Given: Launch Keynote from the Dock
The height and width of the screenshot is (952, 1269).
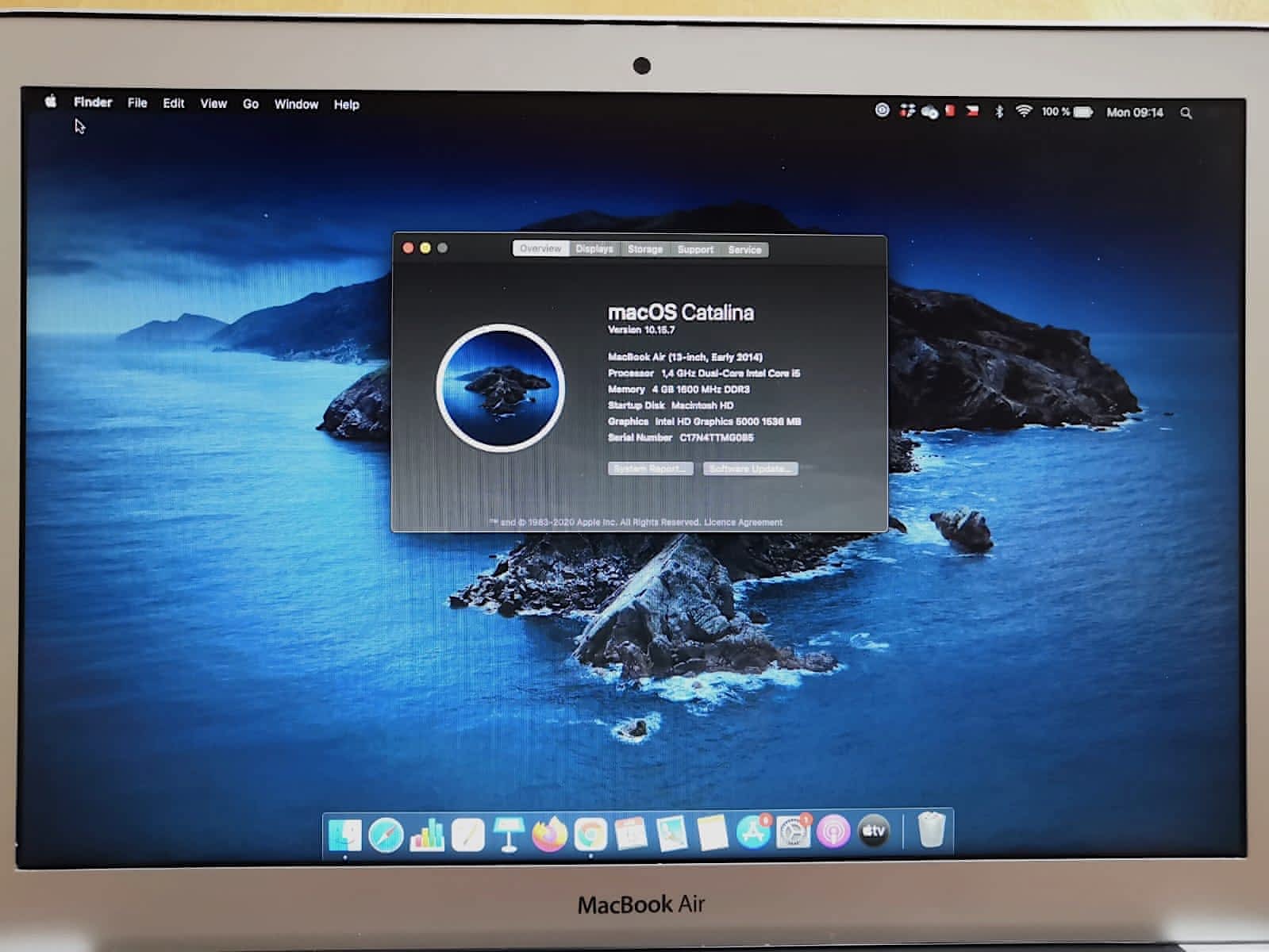Looking at the screenshot, I should point(508,835).
